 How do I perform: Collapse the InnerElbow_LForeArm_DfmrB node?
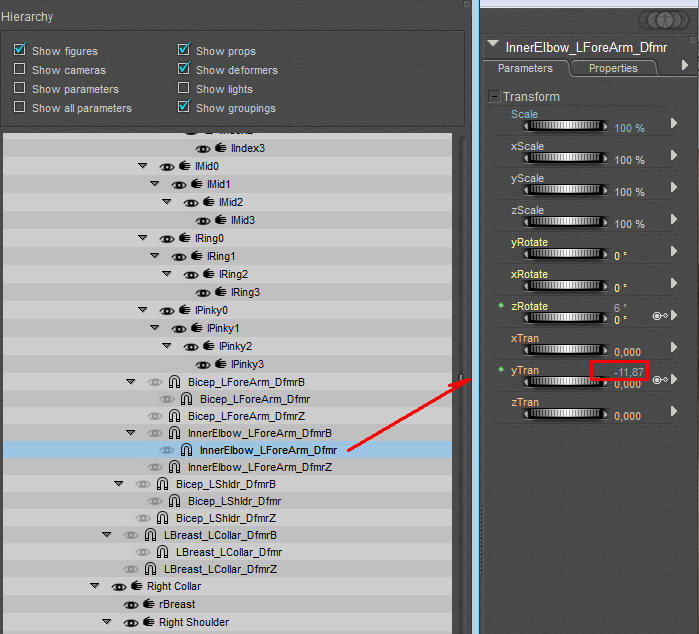[131, 432]
